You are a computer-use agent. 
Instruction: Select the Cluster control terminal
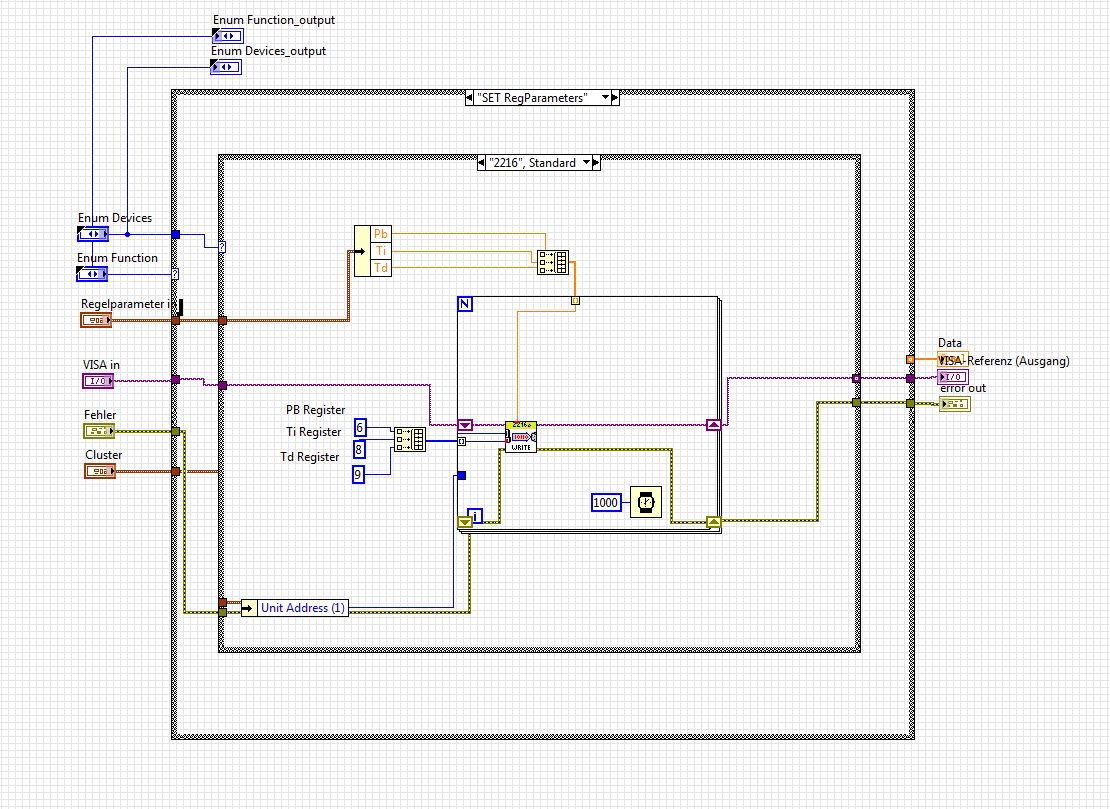[x=100, y=471]
